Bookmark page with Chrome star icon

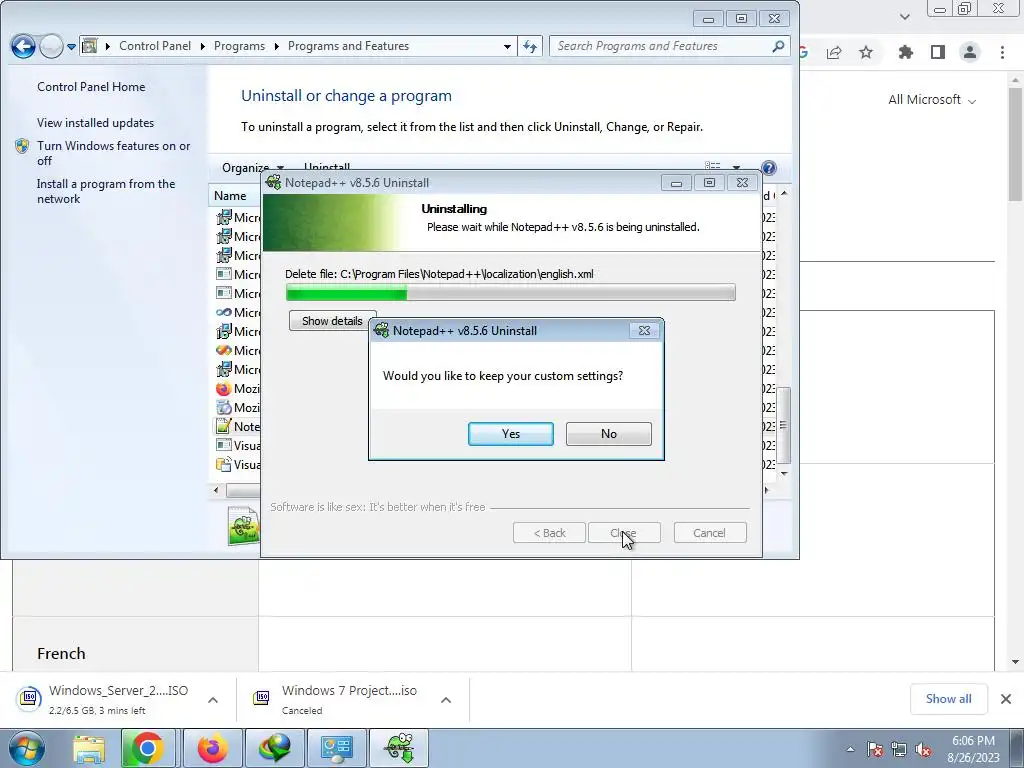click(x=866, y=52)
